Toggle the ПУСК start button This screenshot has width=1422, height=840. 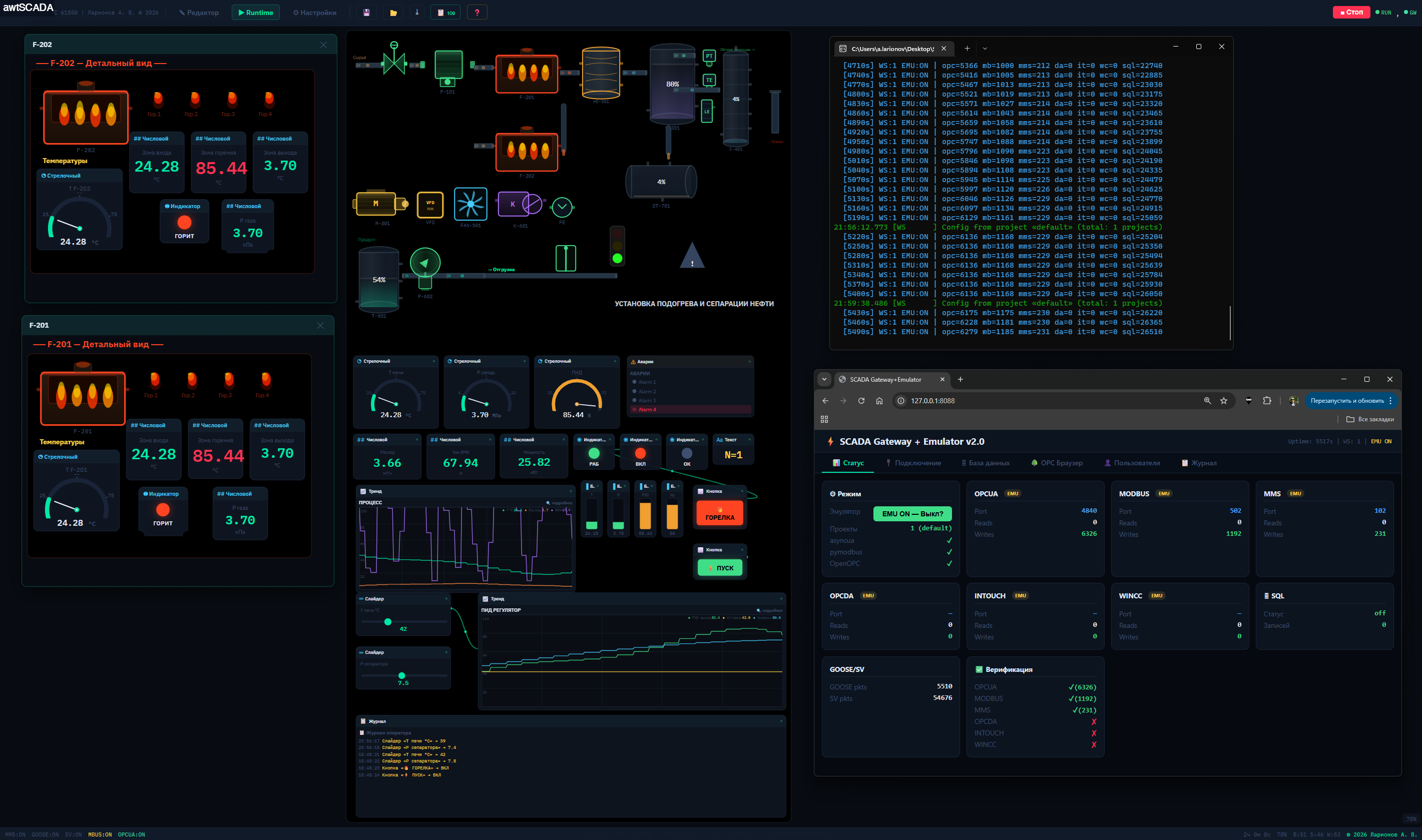(720, 568)
